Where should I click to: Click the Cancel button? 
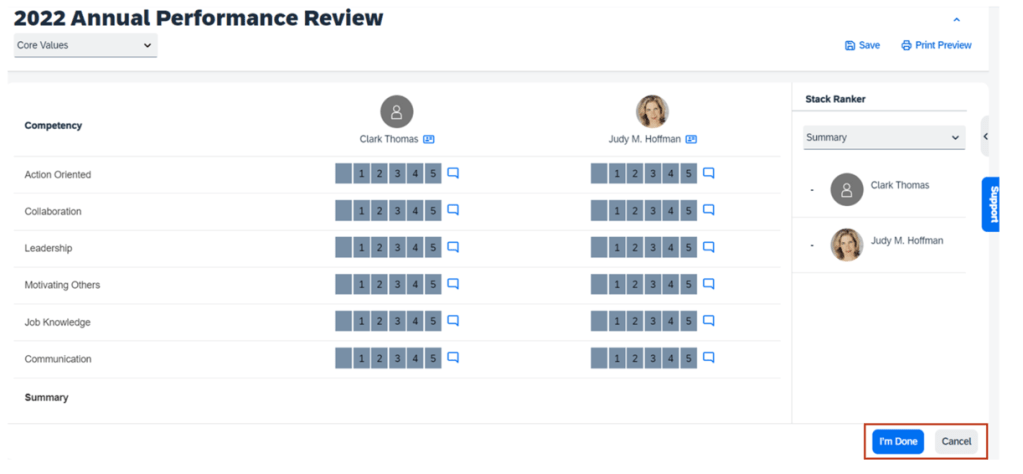[956, 441]
